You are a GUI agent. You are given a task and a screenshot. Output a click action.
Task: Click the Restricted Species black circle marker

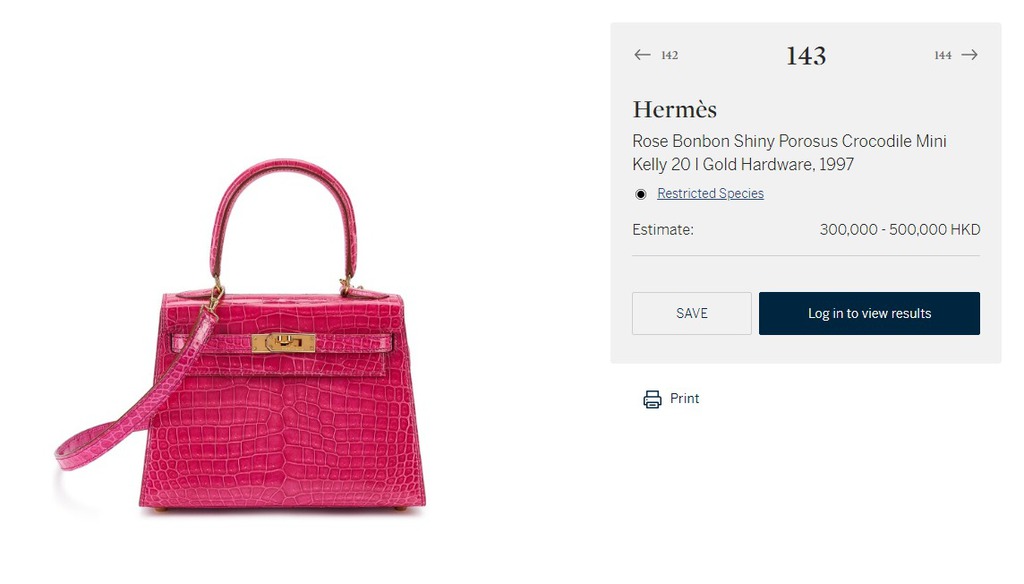tap(641, 194)
